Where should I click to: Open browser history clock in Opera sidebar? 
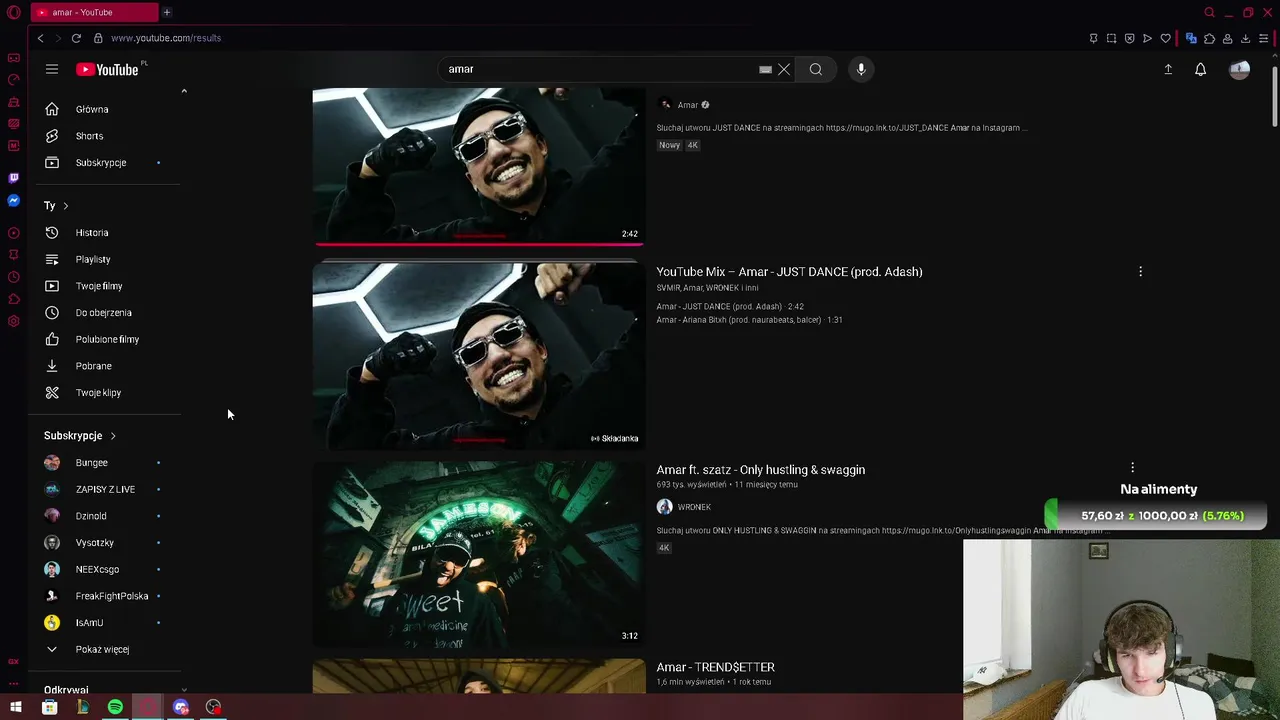click(13, 277)
